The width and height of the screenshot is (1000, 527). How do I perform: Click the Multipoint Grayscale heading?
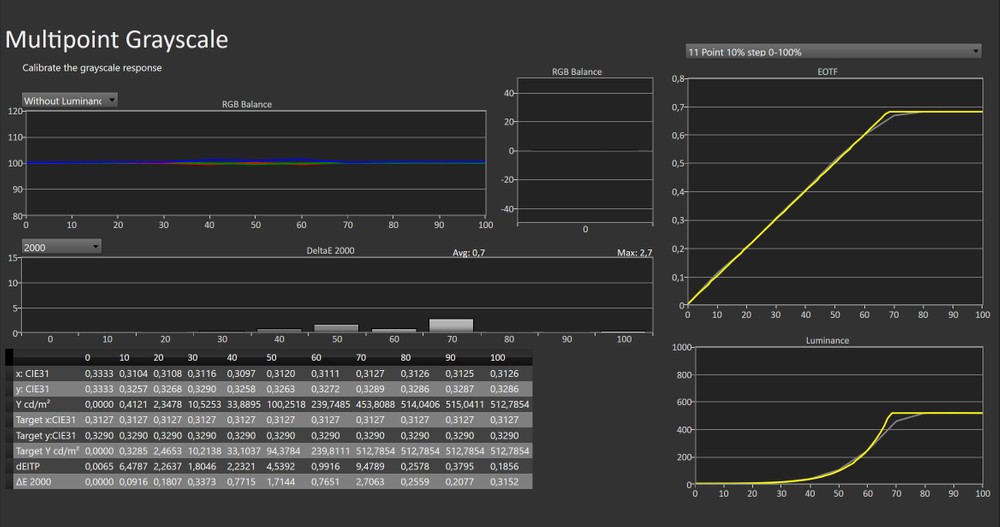117,40
